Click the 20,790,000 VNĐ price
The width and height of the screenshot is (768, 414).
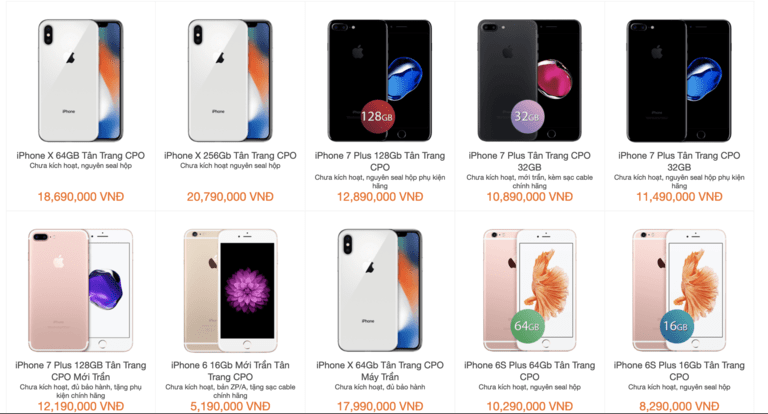click(230, 196)
